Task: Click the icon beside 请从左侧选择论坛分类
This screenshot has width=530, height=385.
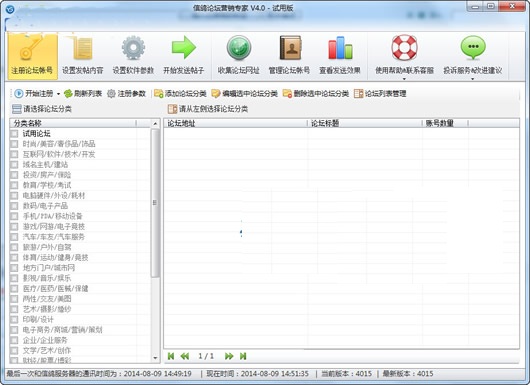Action: pos(172,109)
